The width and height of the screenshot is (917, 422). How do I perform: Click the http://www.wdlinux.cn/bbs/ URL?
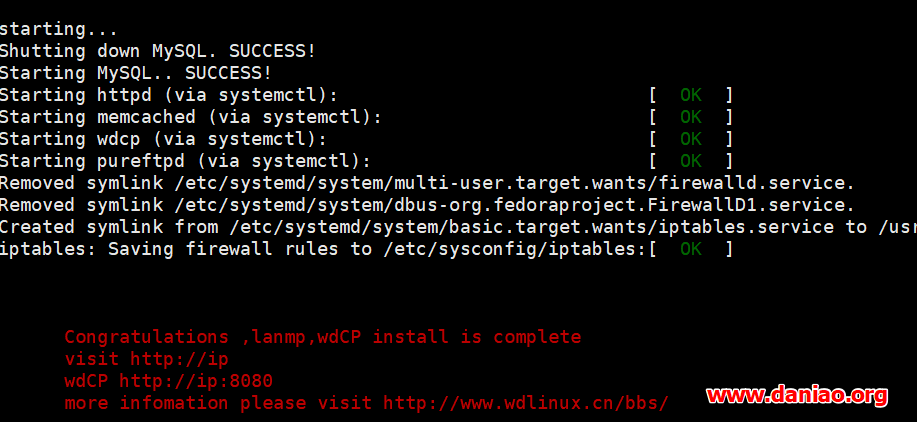point(526,403)
